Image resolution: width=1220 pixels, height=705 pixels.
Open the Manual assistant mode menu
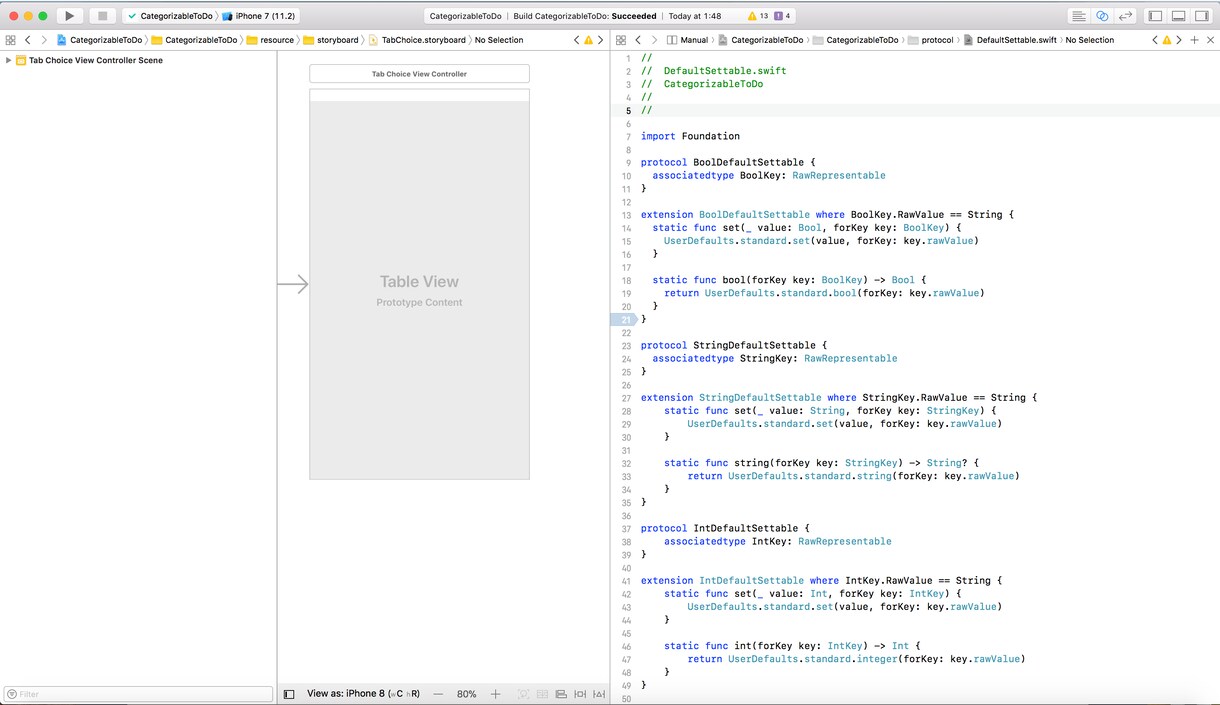(687, 40)
